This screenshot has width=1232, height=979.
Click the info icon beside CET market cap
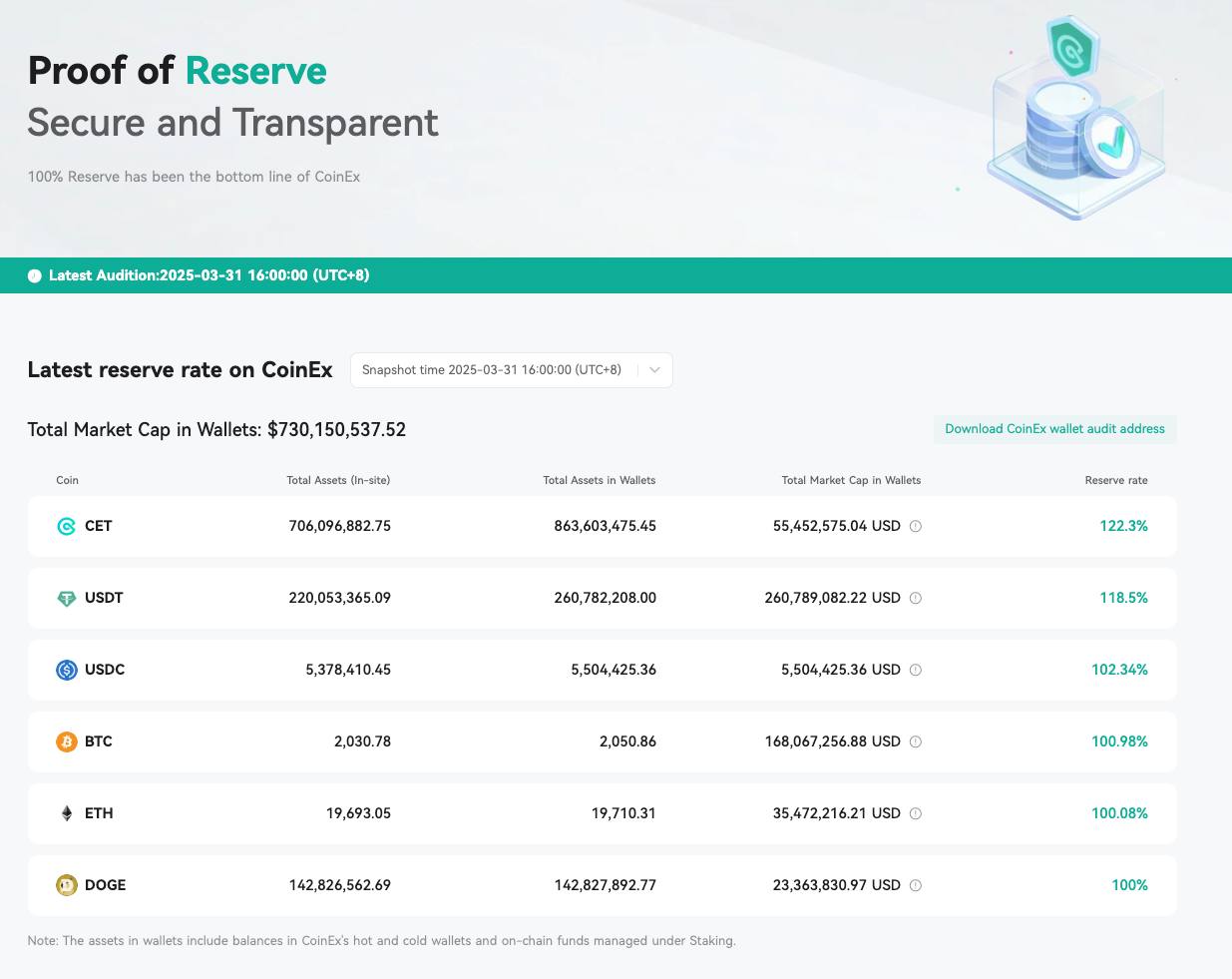[x=916, y=526]
